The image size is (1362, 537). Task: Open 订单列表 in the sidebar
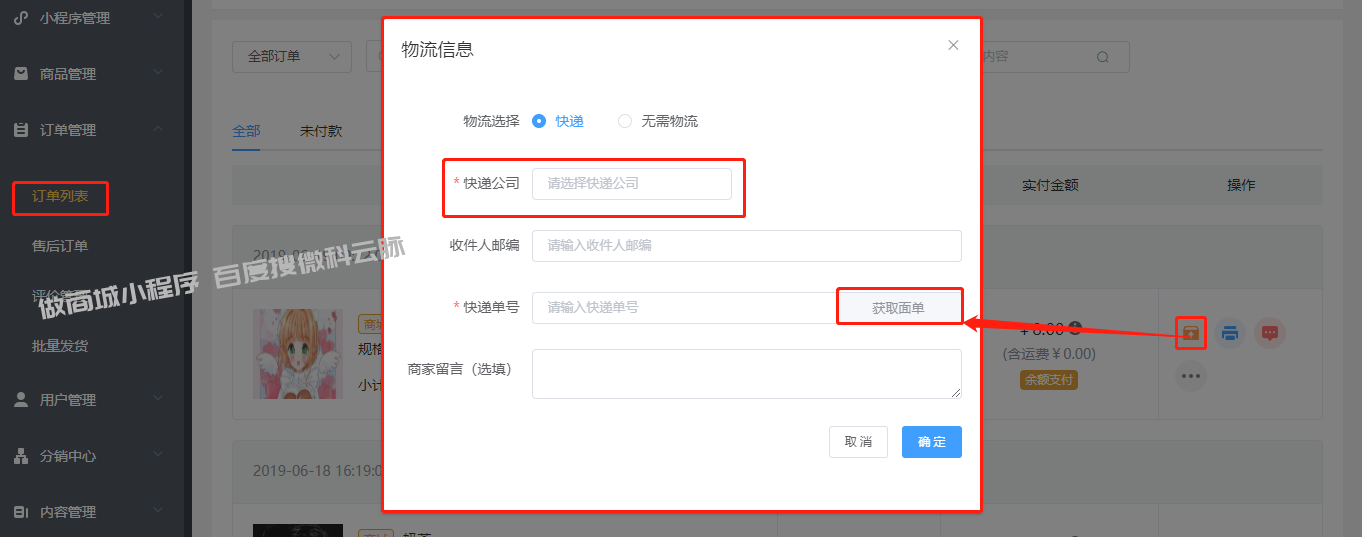coord(60,196)
